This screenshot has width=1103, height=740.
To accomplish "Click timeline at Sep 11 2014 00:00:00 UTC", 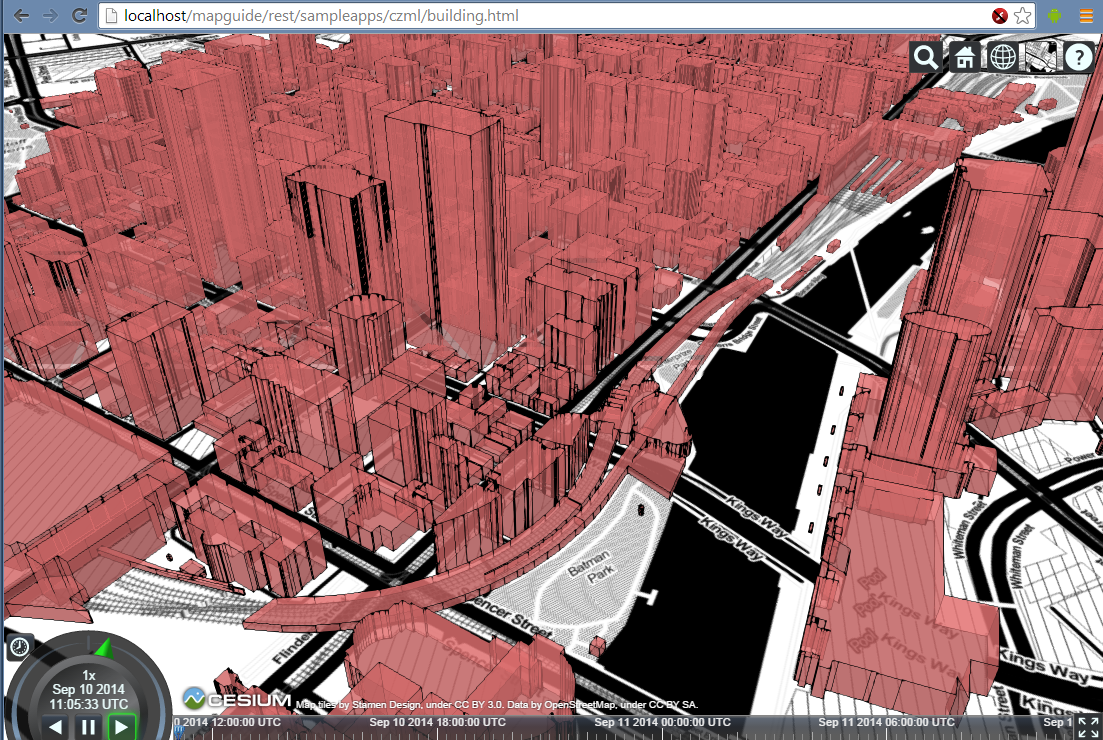I will (x=662, y=722).
